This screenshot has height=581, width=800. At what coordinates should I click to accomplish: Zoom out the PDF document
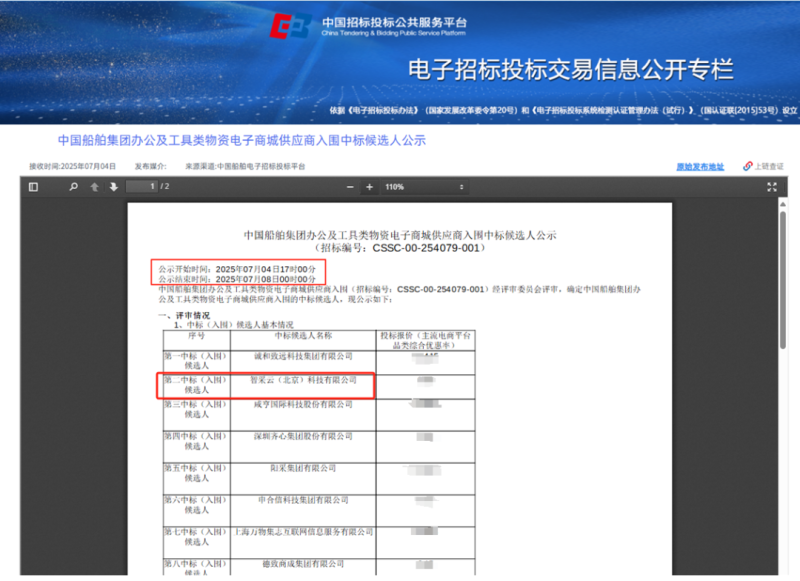tap(350, 187)
